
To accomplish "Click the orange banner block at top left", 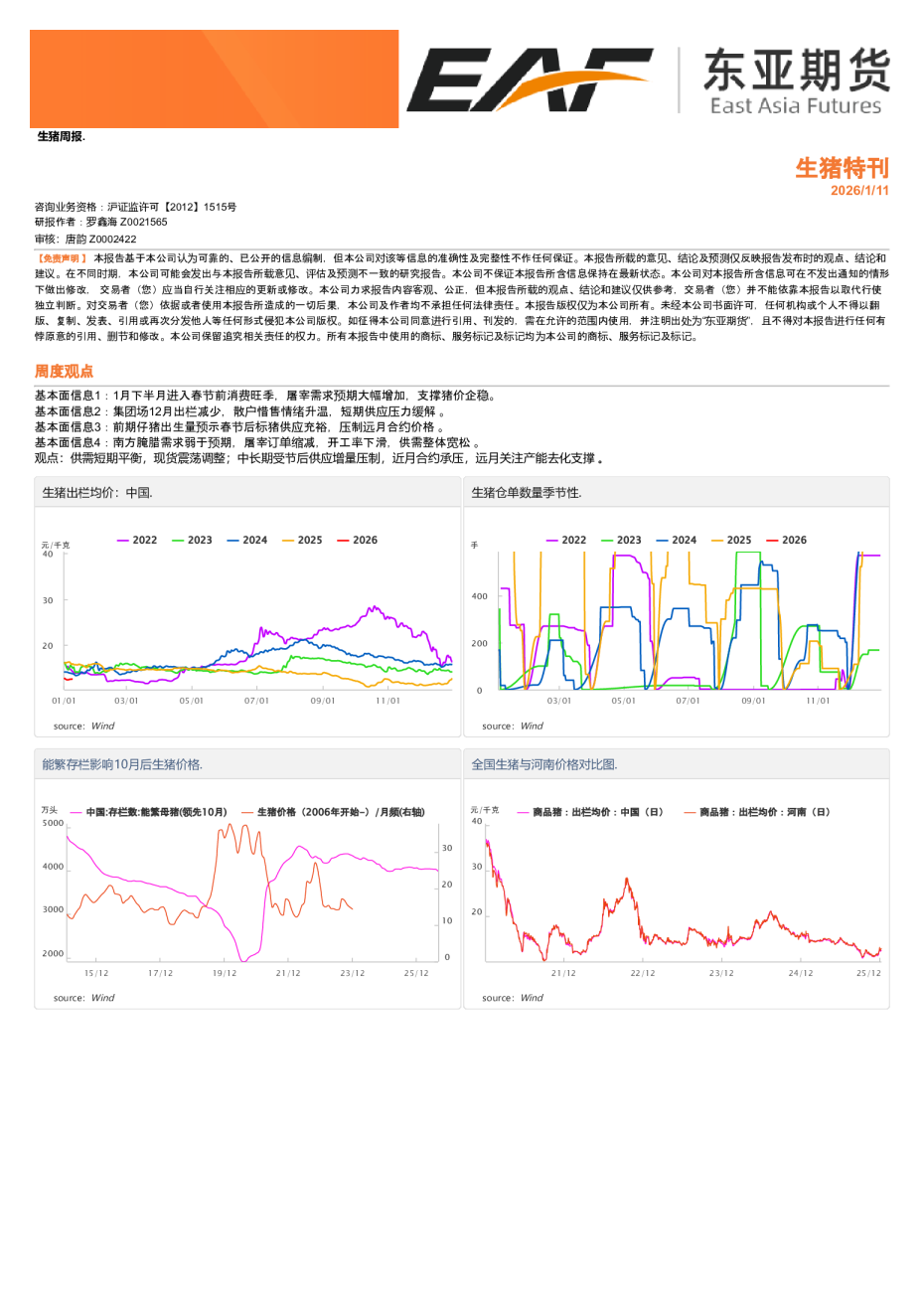I will pyautogui.click(x=214, y=79).
